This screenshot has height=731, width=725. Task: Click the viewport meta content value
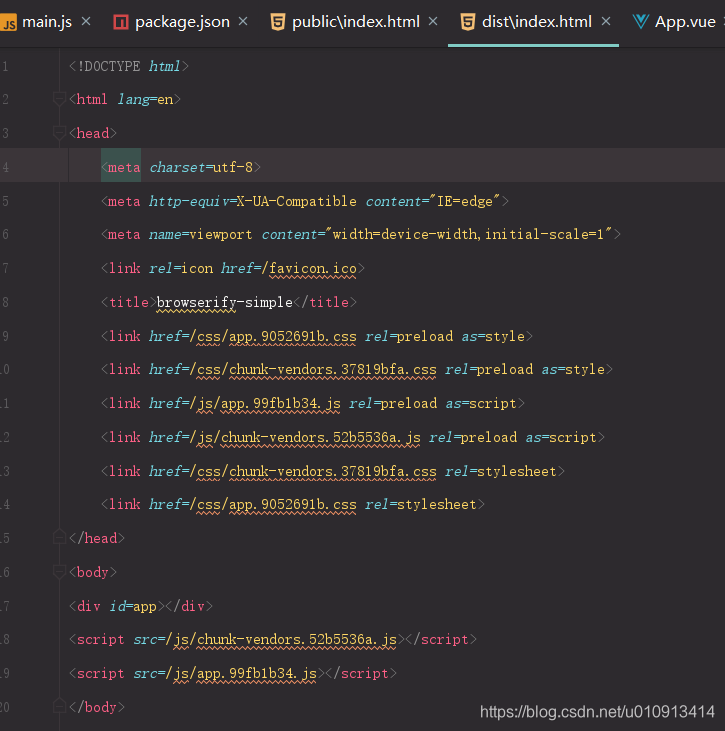click(x=469, y=234)
